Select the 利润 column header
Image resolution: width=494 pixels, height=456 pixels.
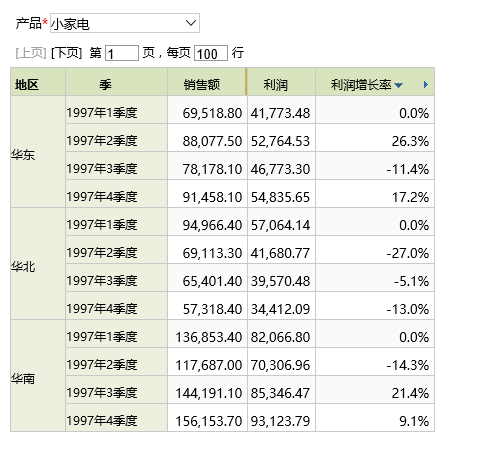(x=281, y=82)
